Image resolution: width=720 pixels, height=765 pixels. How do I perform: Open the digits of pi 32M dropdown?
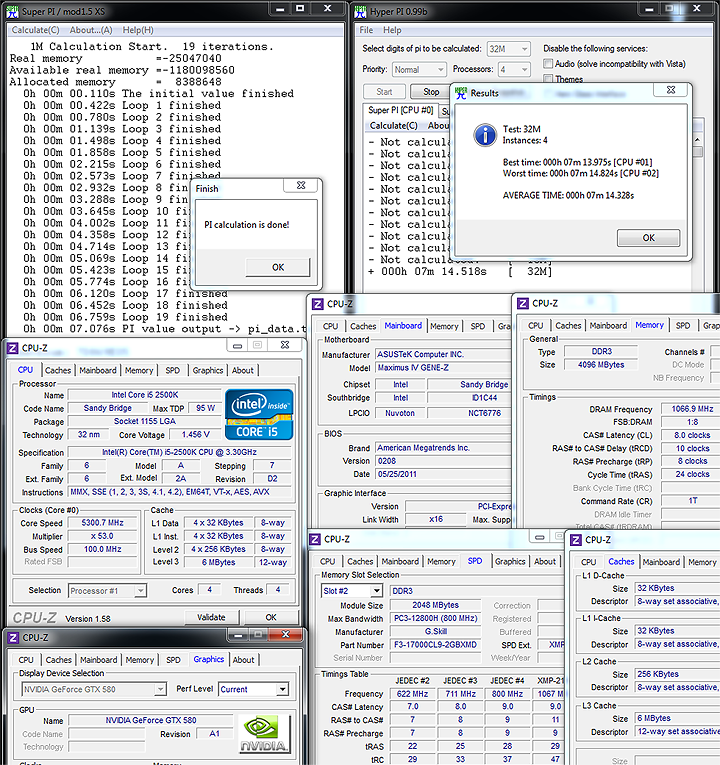click(x=509, y=49)
